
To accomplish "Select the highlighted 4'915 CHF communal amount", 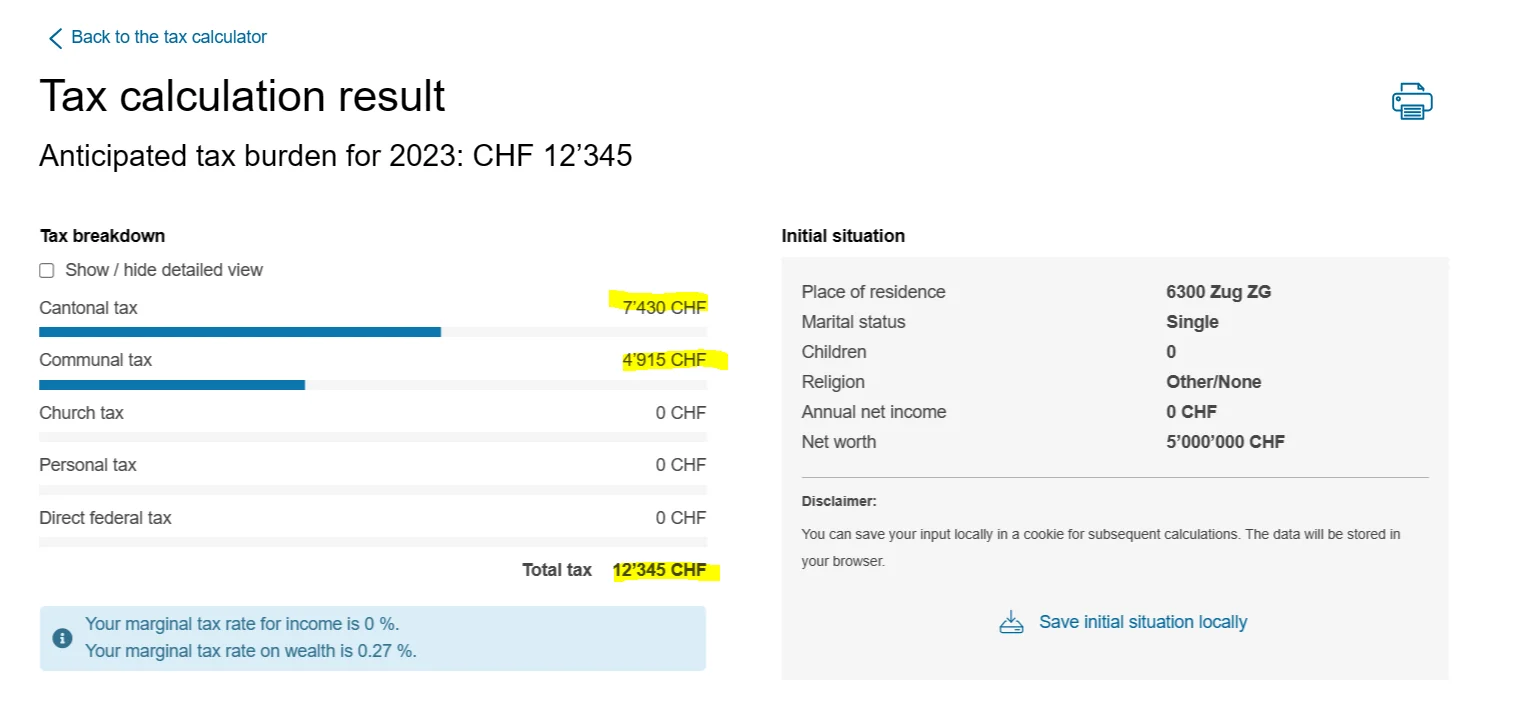I will [664, 360].
